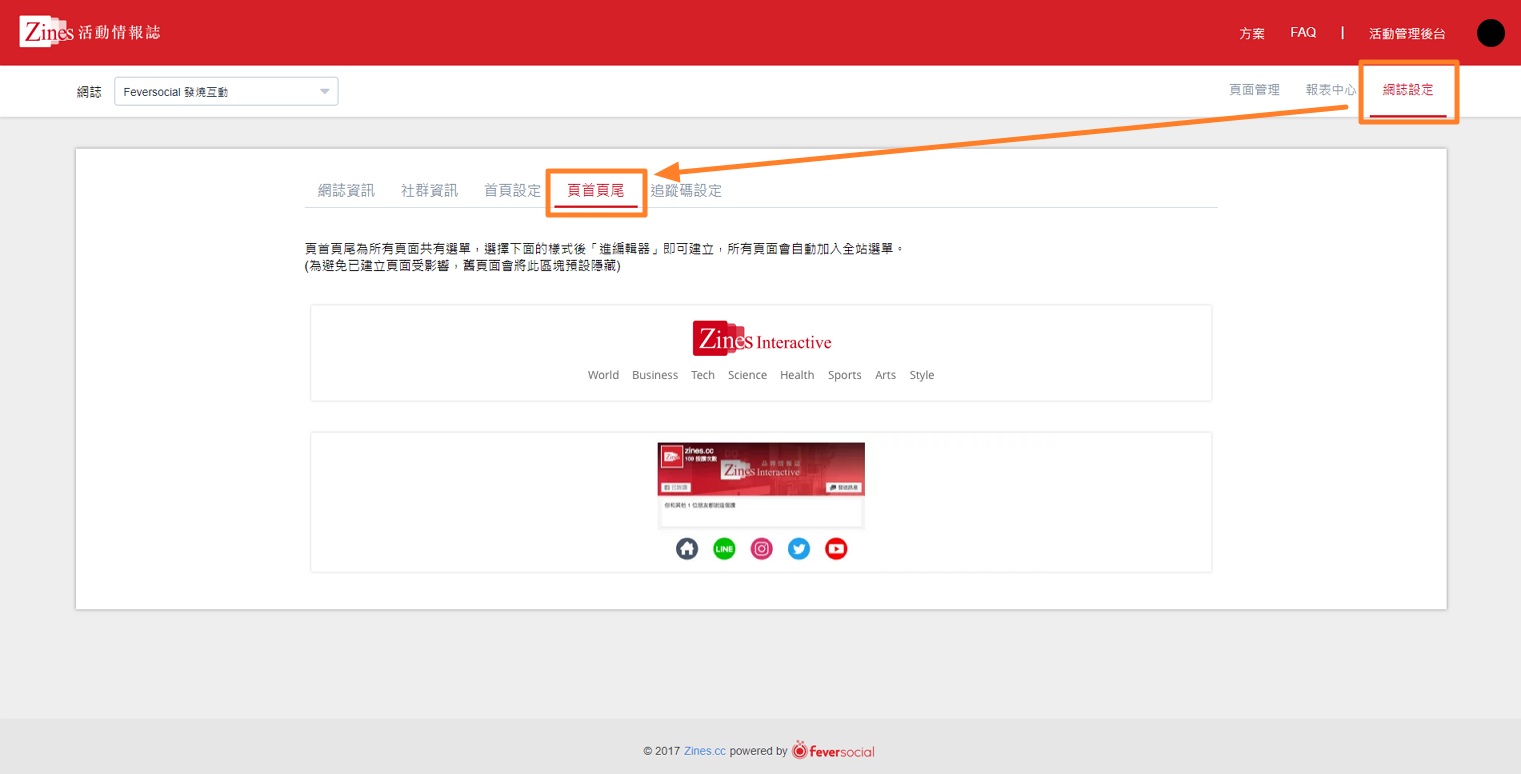Click the red YouTube icon
The width and height of the screenshot is (1521, 774).
(836, 549)
